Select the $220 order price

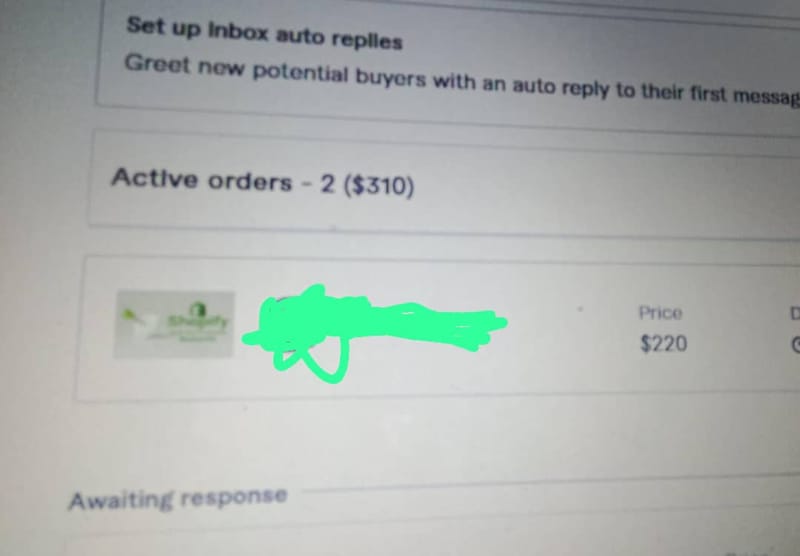[x=663, y=343]
